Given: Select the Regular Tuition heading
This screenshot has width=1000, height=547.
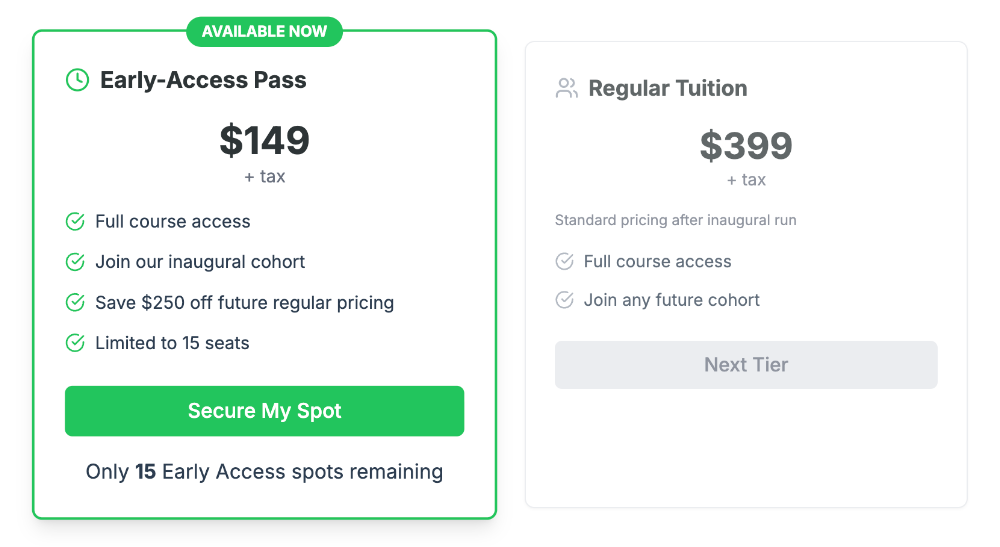Looking at the screenshot, I should pos(668,88).
